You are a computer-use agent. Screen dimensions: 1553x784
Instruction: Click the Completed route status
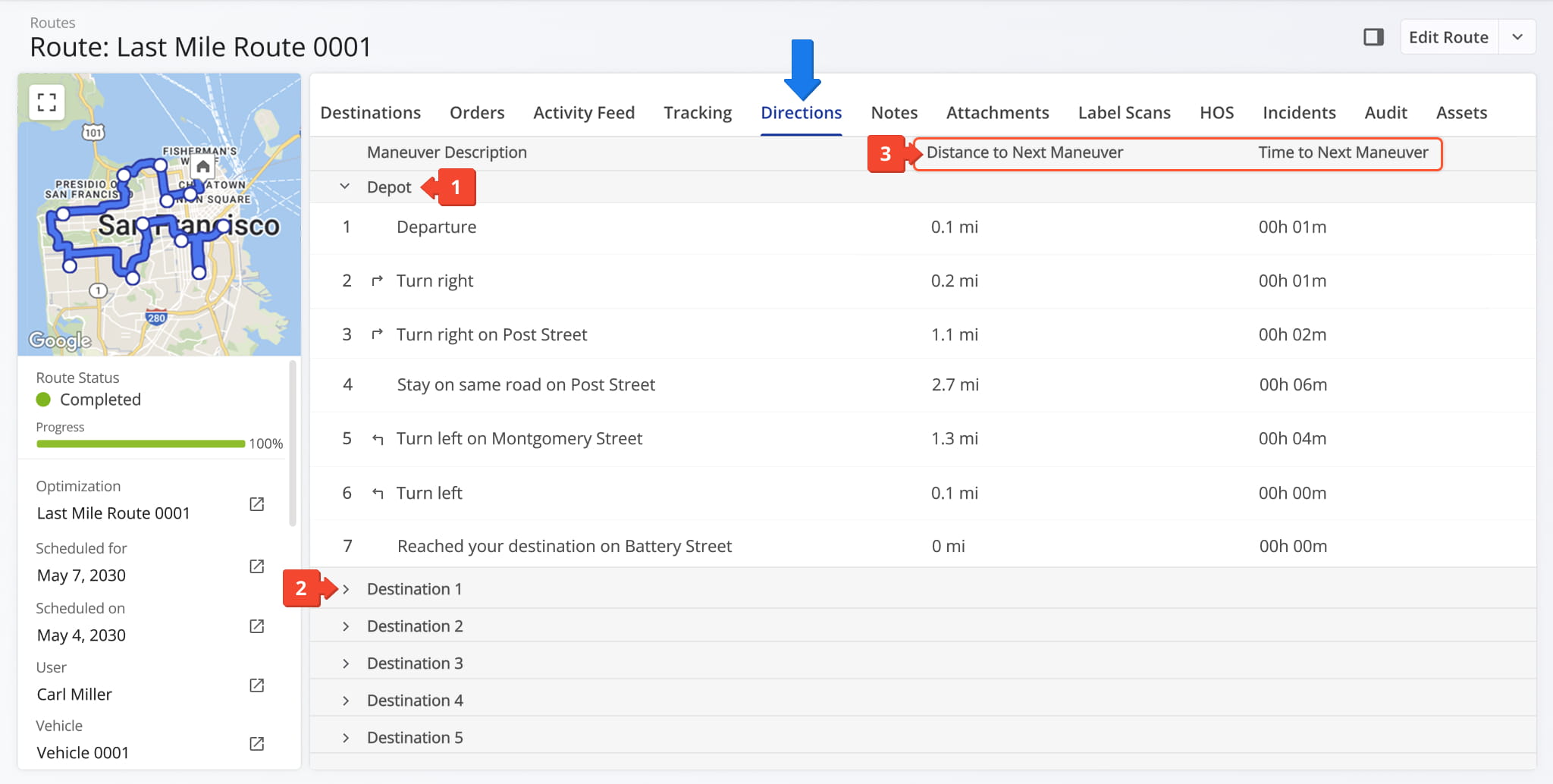tap(100, 400)
